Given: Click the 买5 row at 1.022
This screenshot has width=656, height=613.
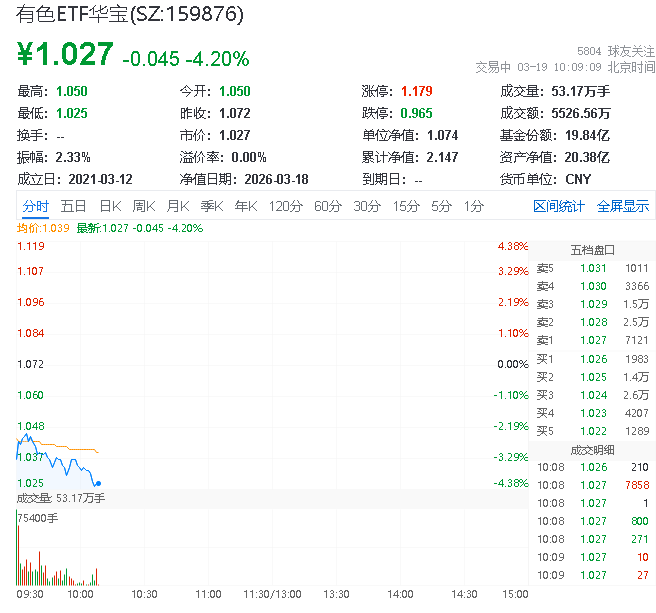Looking at the screenshot, I should pyautogui.click(x=592, y=431).
